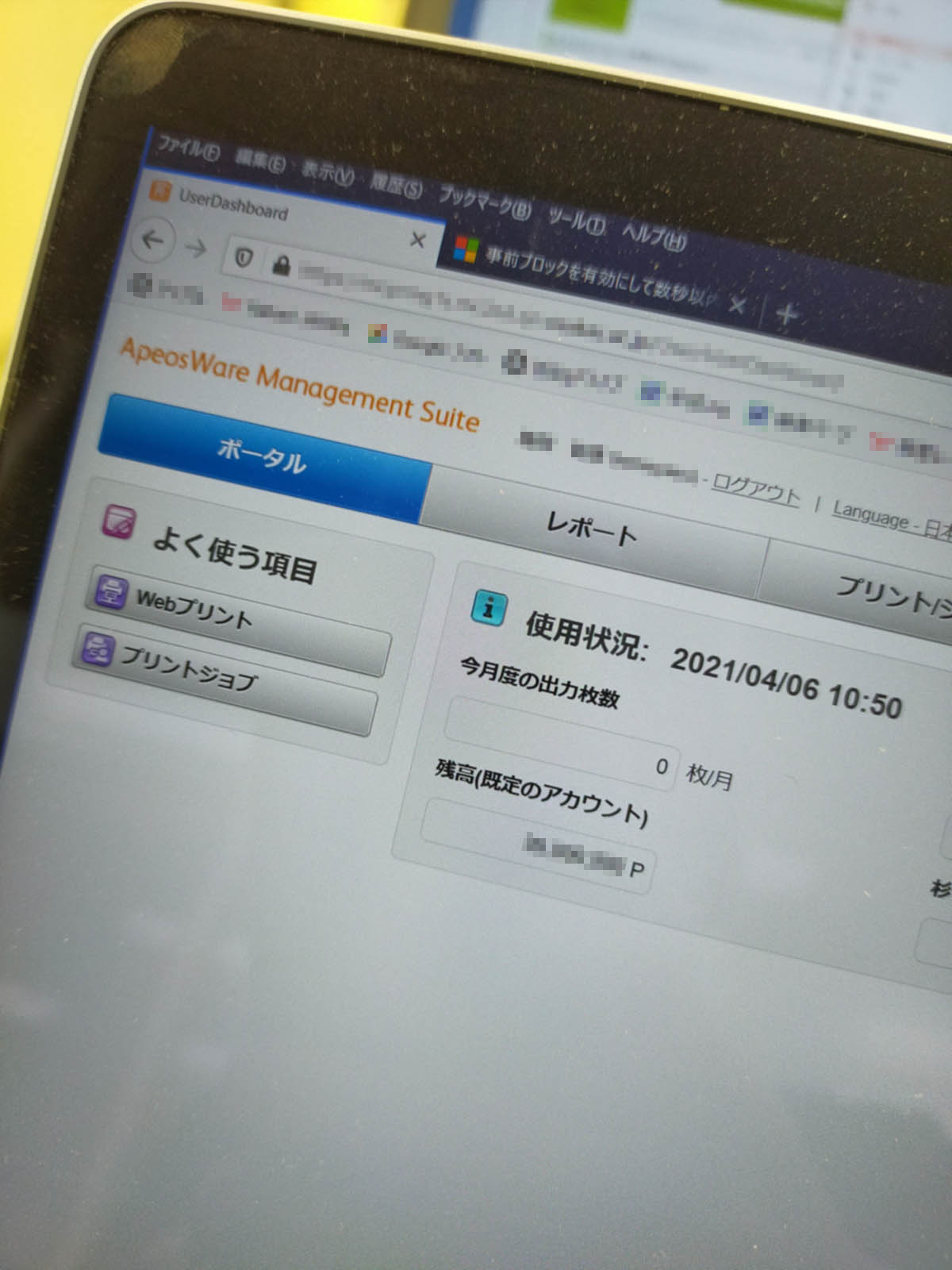Screen dimensions: 952x1270
Task: Close the UserDashboard browser tab
Action: (417, 240)
